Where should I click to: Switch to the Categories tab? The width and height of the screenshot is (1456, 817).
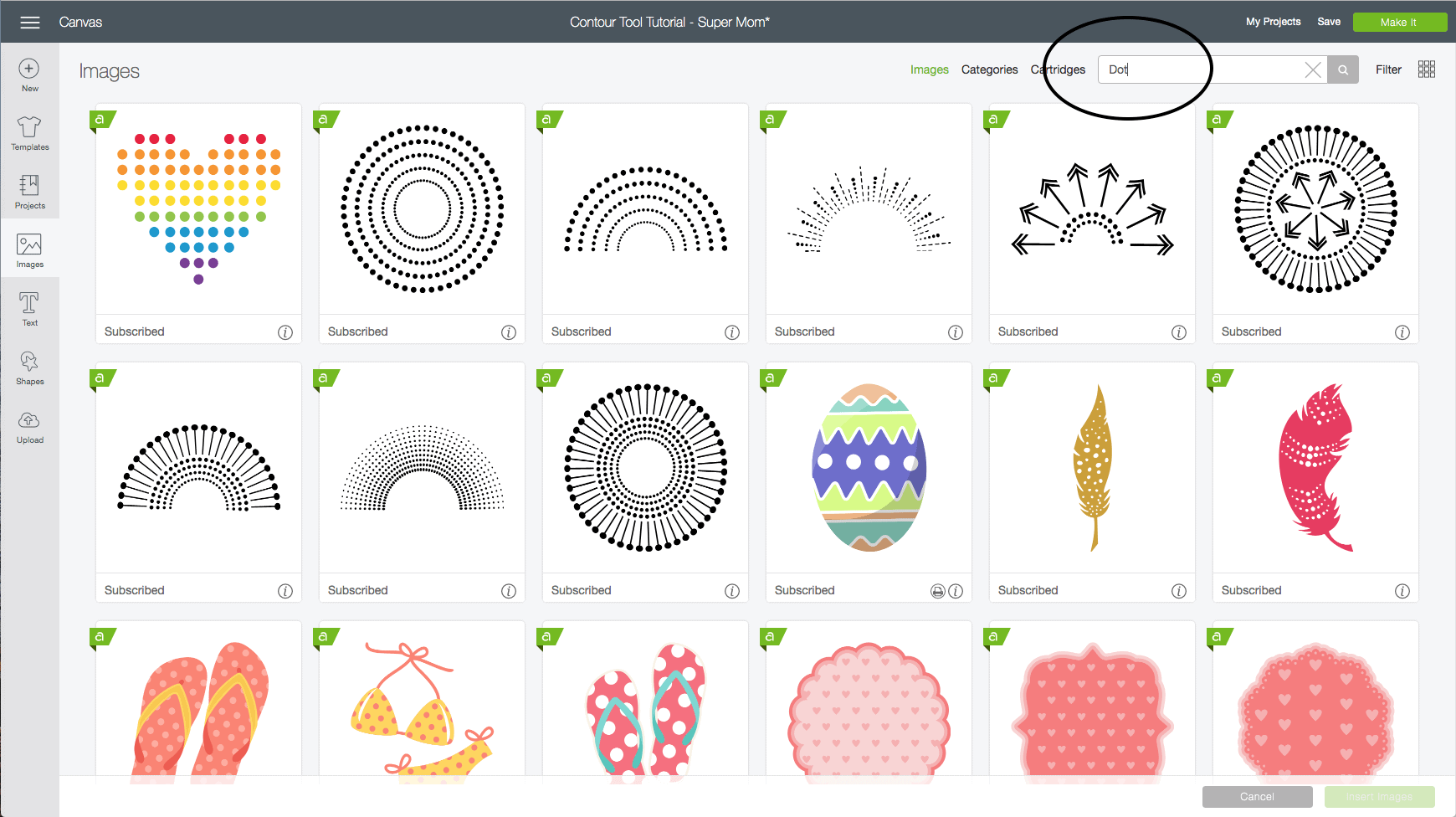[x=989, y=69]
